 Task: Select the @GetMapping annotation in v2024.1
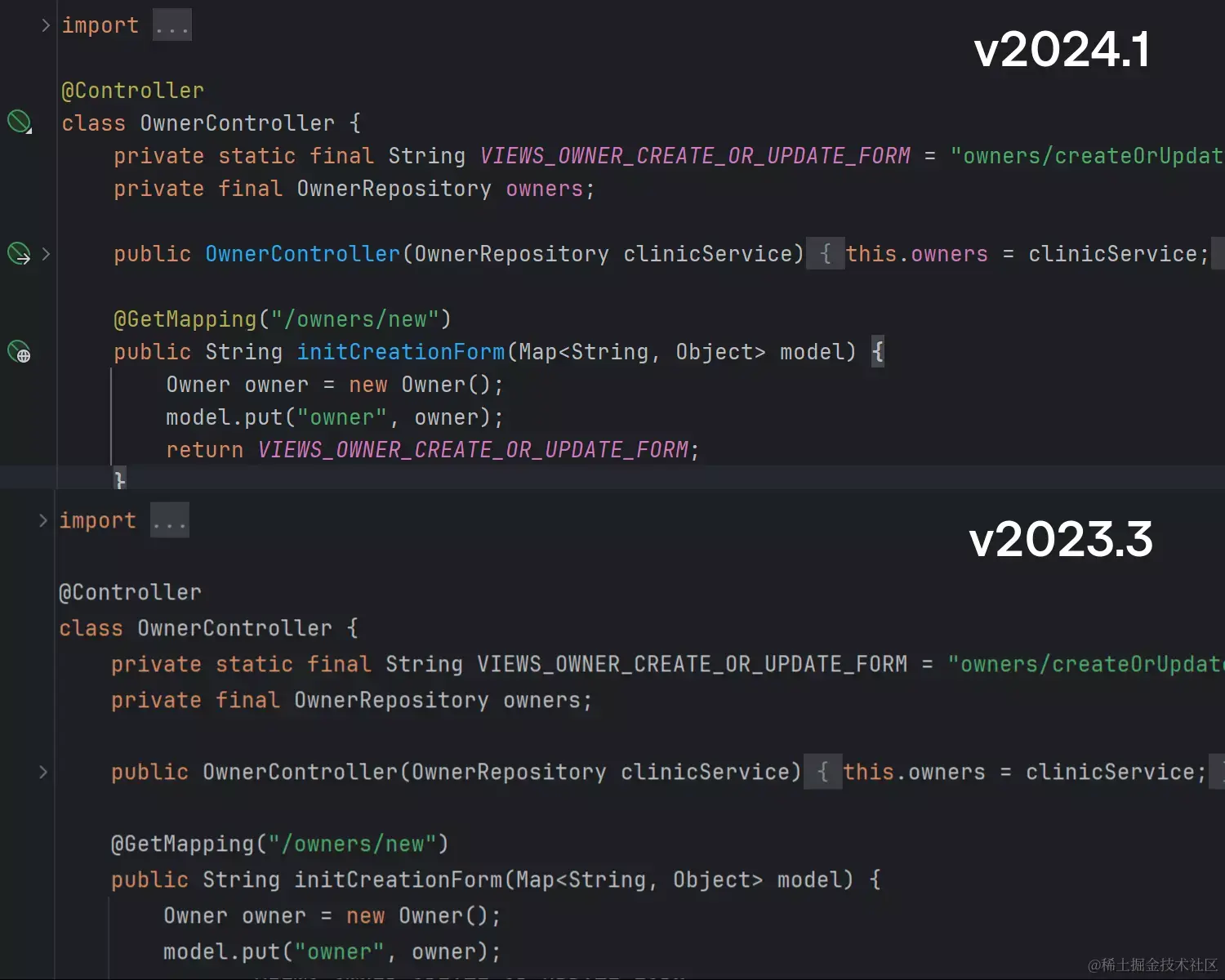coord(185,318)
